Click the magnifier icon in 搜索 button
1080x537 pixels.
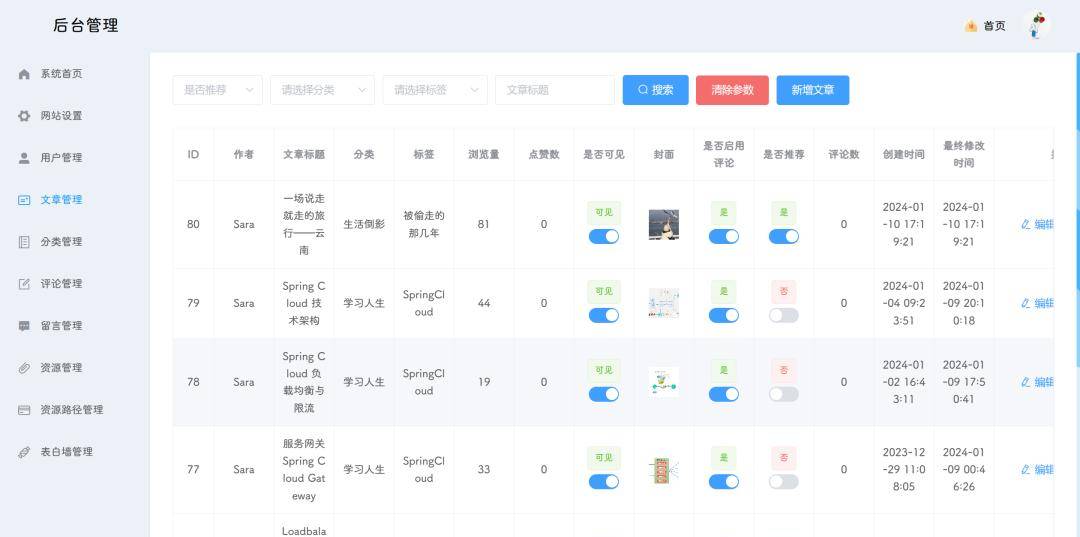click(x=643, y=90)
